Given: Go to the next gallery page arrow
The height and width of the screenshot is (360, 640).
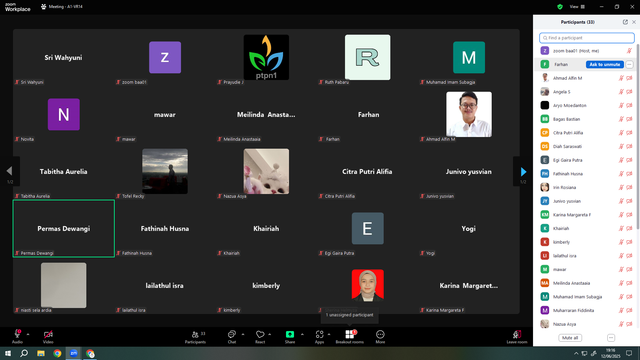Looking at the screenshot, I should tap(523, 172).
